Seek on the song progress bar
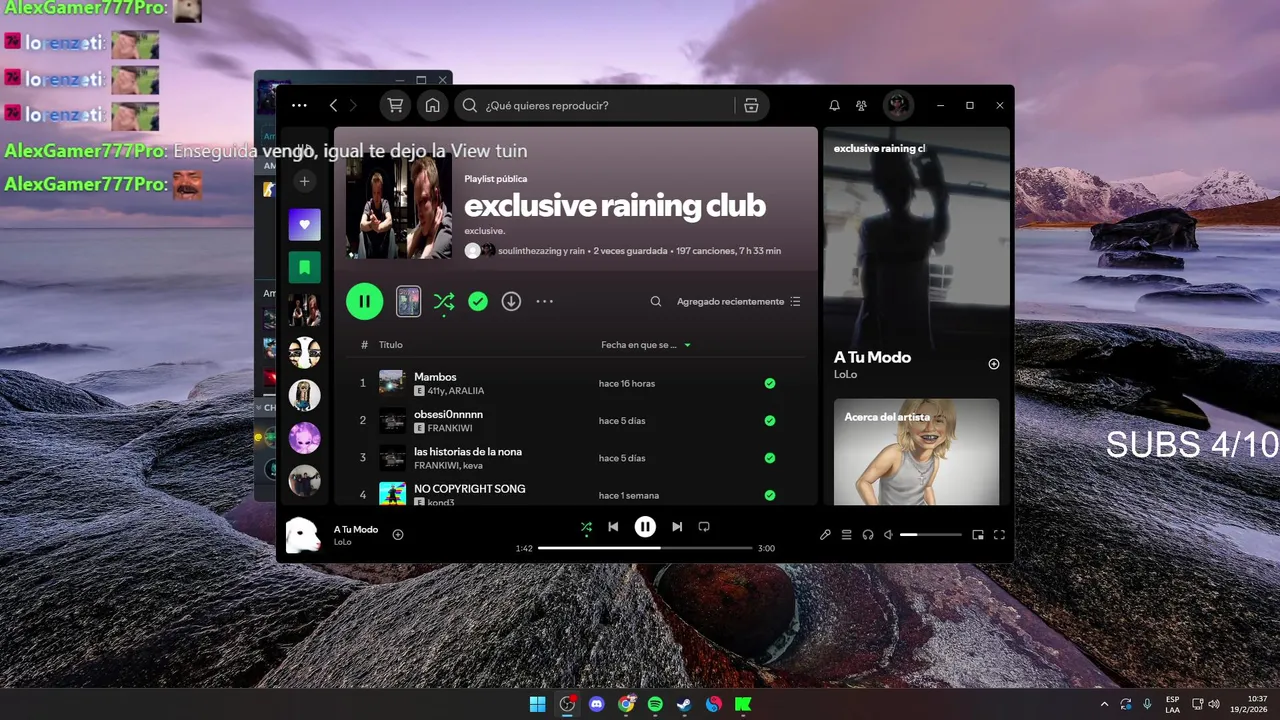 (x=645, y=548)
